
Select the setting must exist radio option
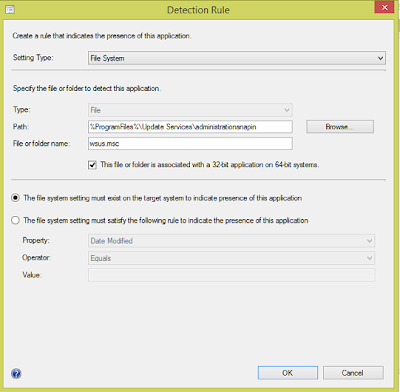tap(15, 198)
